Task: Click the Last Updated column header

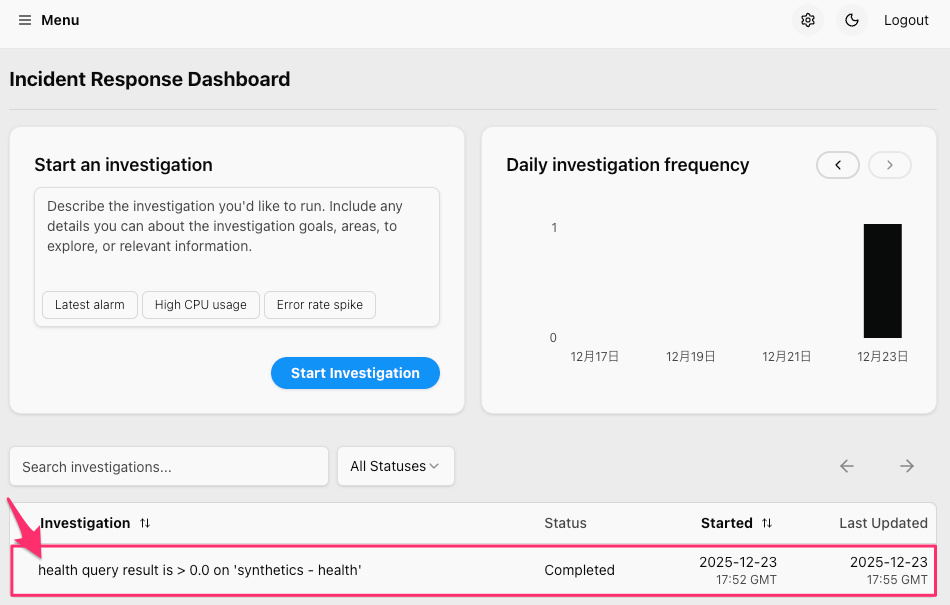Action: [x=883, y=523]
